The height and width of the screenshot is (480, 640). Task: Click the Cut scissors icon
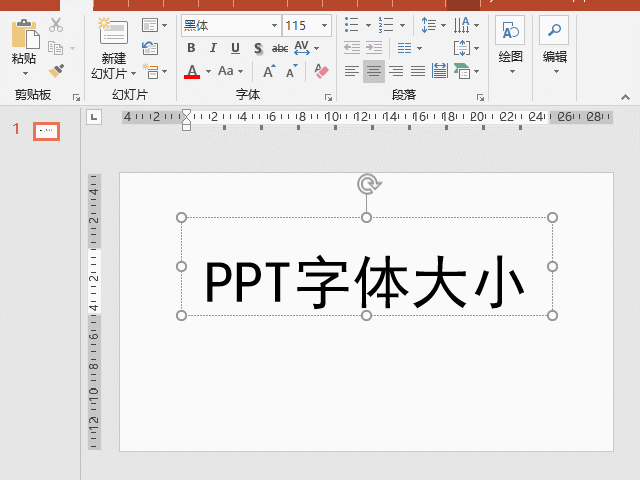coord(56,25)
